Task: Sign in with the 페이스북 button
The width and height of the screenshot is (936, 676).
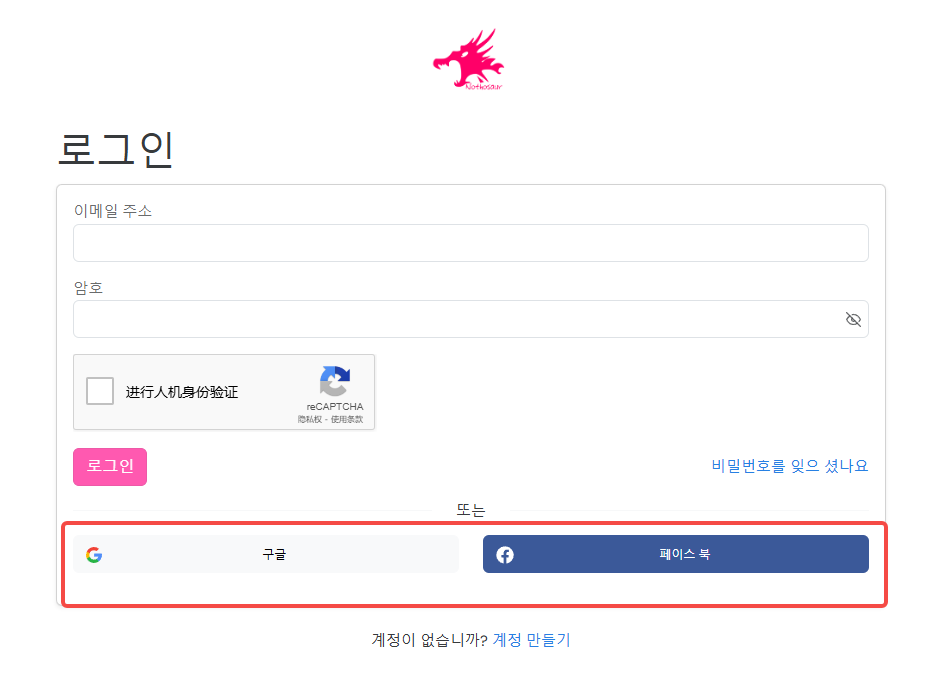Action: (684, 554)
